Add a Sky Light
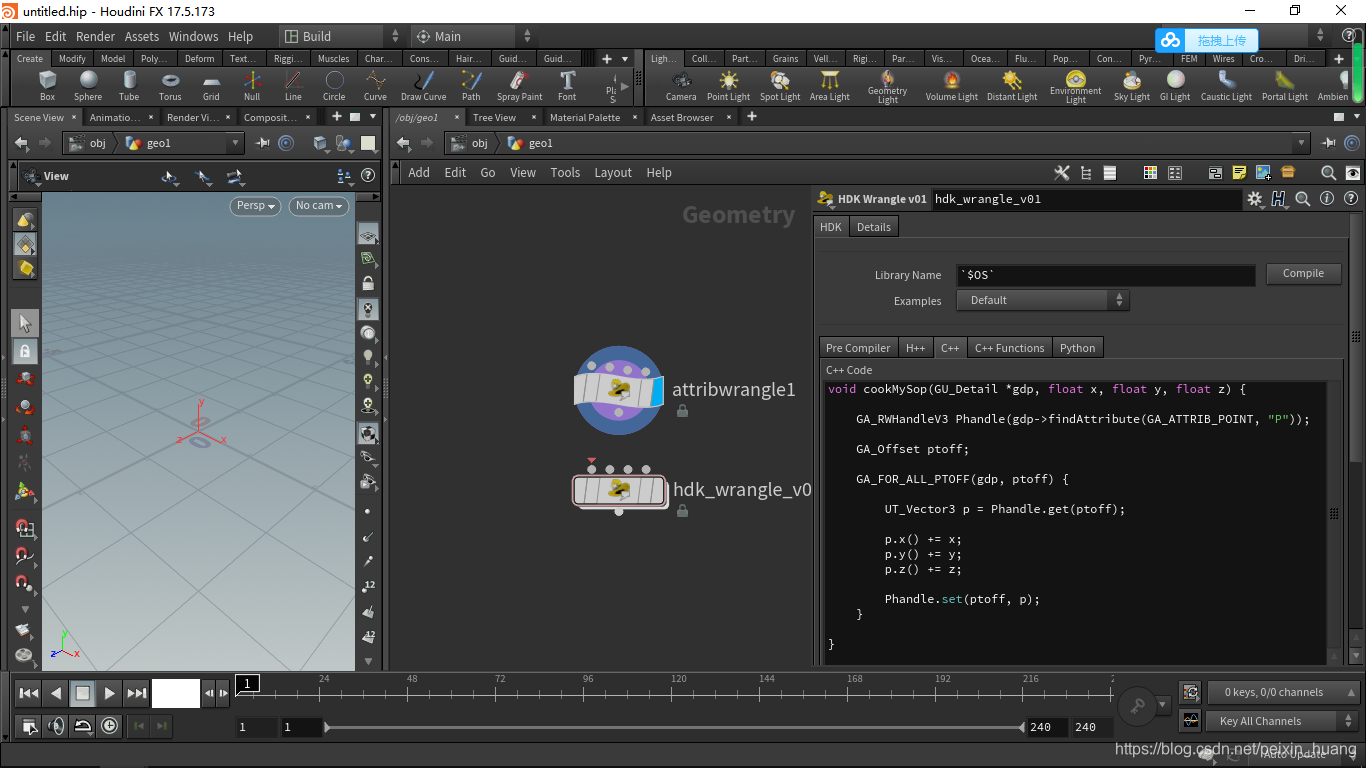Screen dimensions: 1366x768 pyautogui.click(x=1132, y=85)
